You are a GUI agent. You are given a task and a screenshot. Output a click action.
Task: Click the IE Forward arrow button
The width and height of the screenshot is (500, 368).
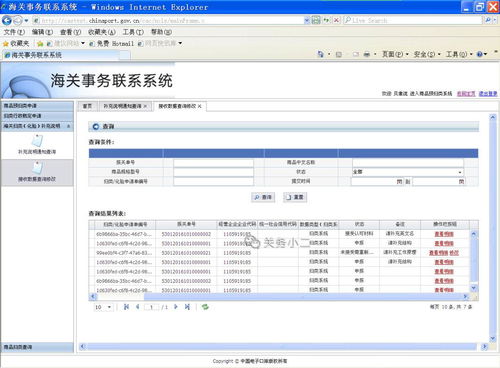[x=17, y=21]
